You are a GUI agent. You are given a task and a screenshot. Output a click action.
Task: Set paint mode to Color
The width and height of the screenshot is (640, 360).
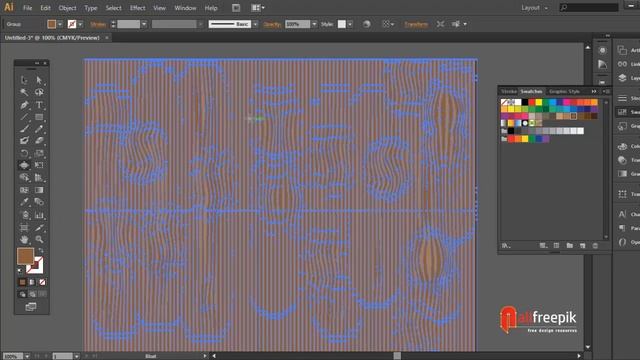coord(22,282)
